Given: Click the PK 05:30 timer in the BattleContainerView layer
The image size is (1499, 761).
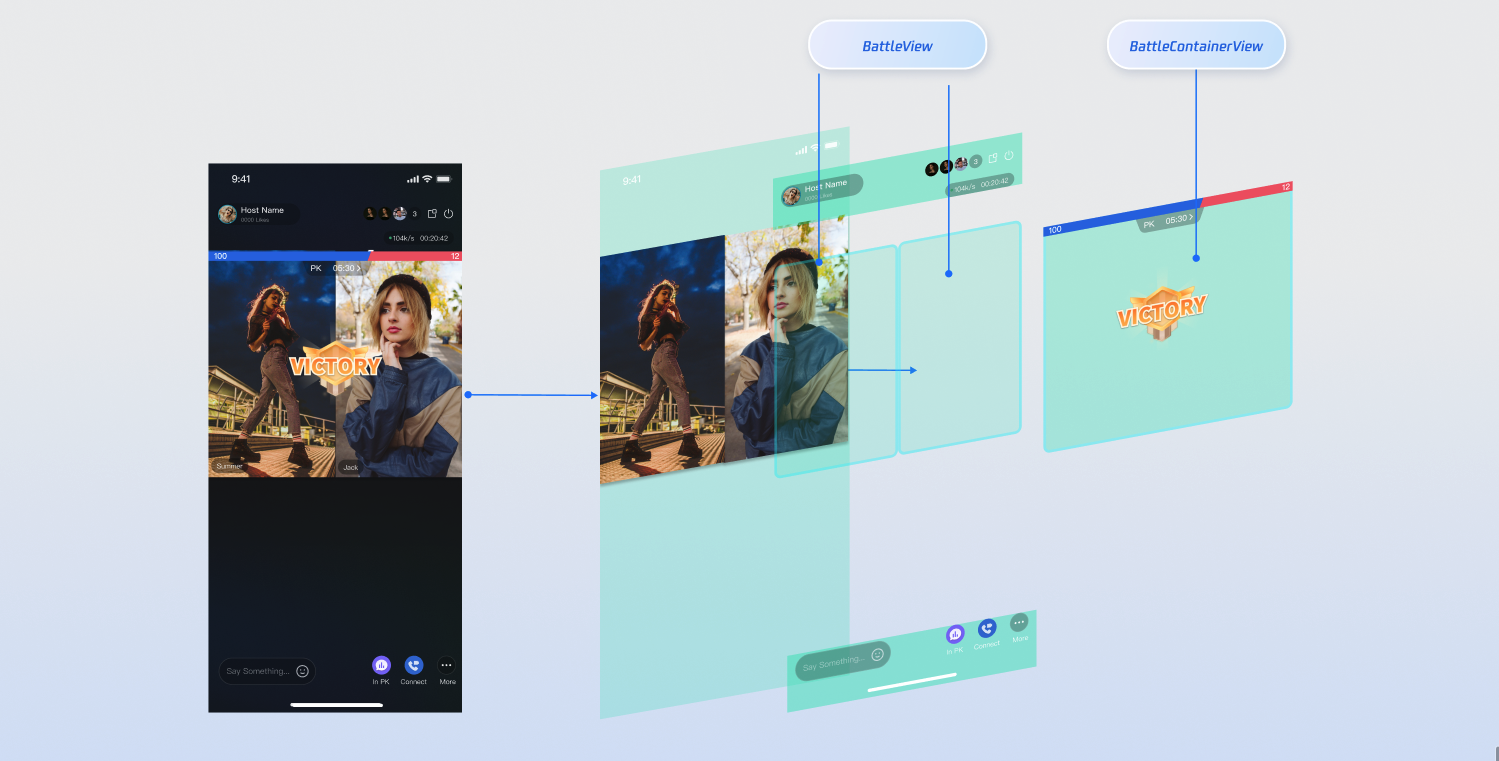Looking at the screenshot, I should point(1168,221).
